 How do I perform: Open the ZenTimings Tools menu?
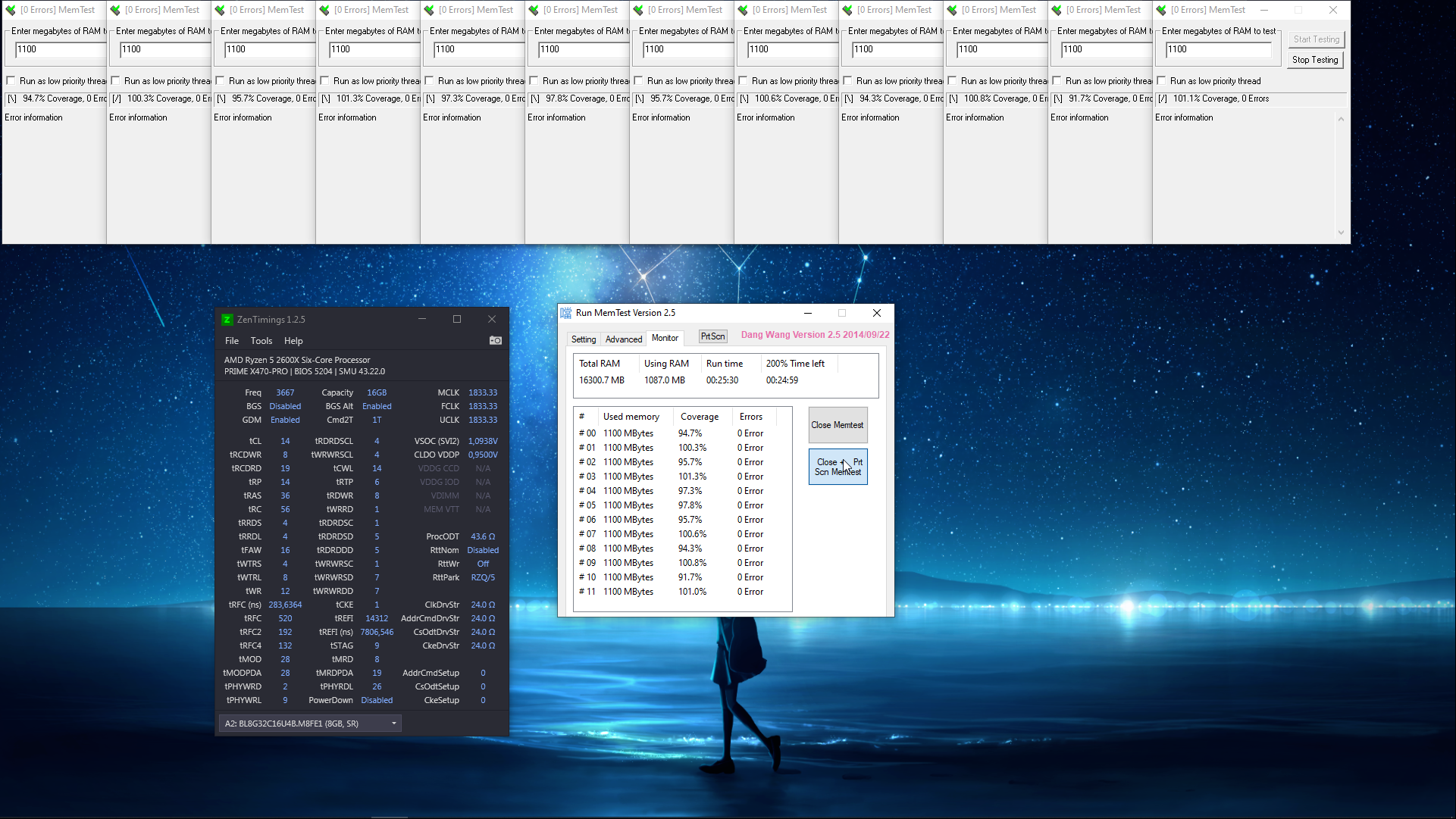pyautogui.click(x=261, y=341)
